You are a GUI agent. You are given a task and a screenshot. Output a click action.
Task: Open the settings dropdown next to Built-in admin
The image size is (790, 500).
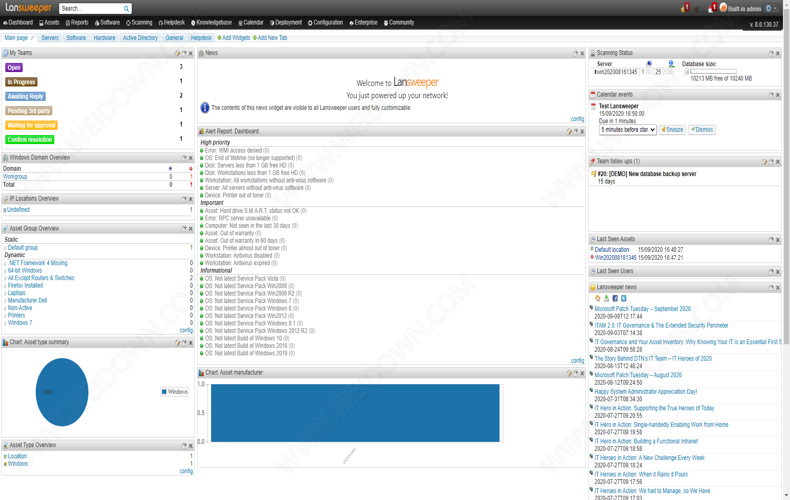click(x=770, y=8)
